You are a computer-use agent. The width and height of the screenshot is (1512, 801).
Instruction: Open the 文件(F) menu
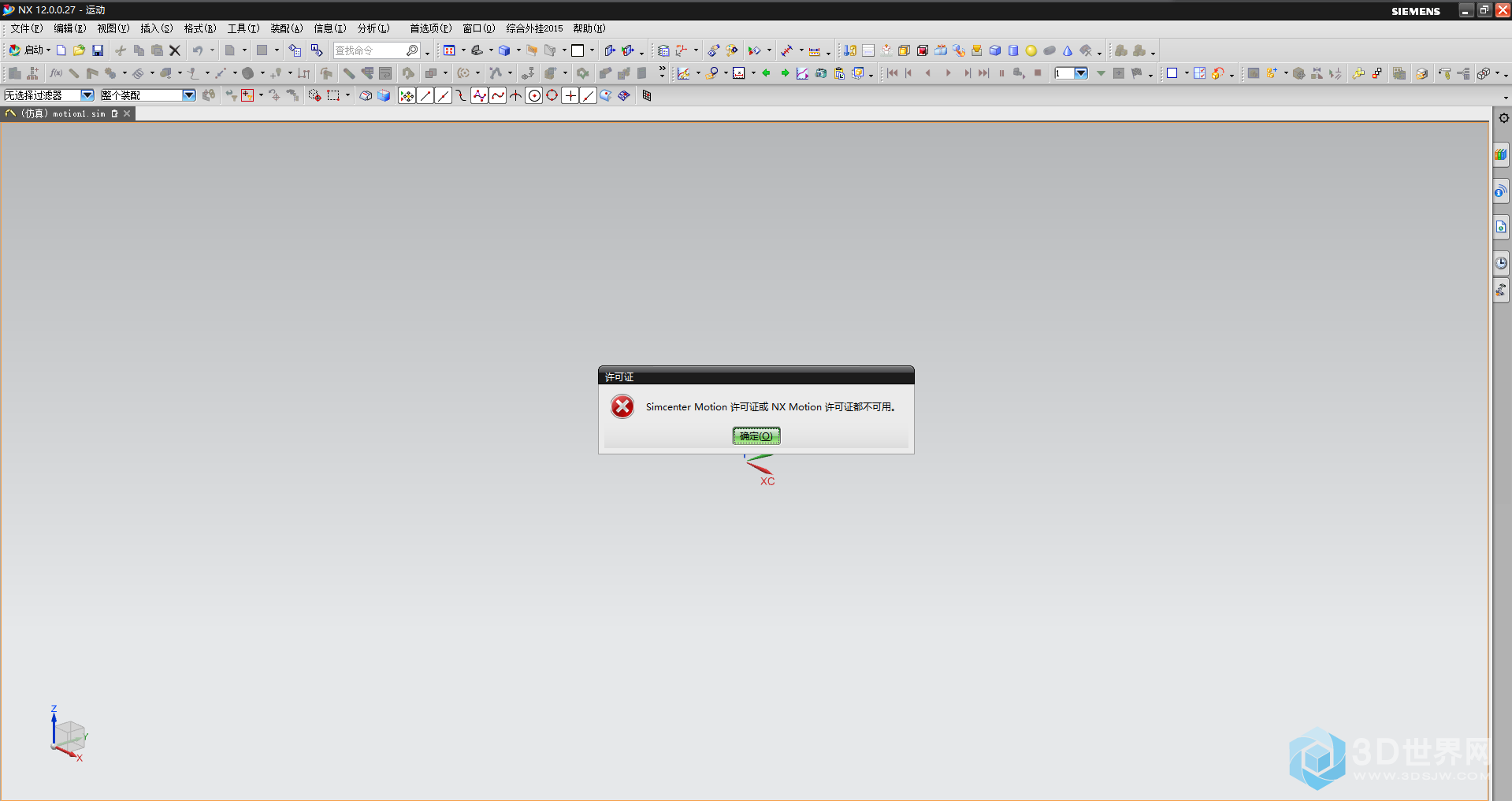tap(27, 28)
